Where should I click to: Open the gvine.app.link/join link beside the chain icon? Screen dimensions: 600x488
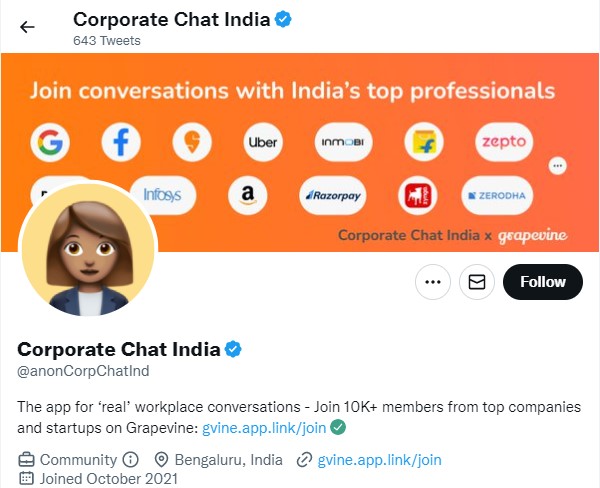click(380, 460)
